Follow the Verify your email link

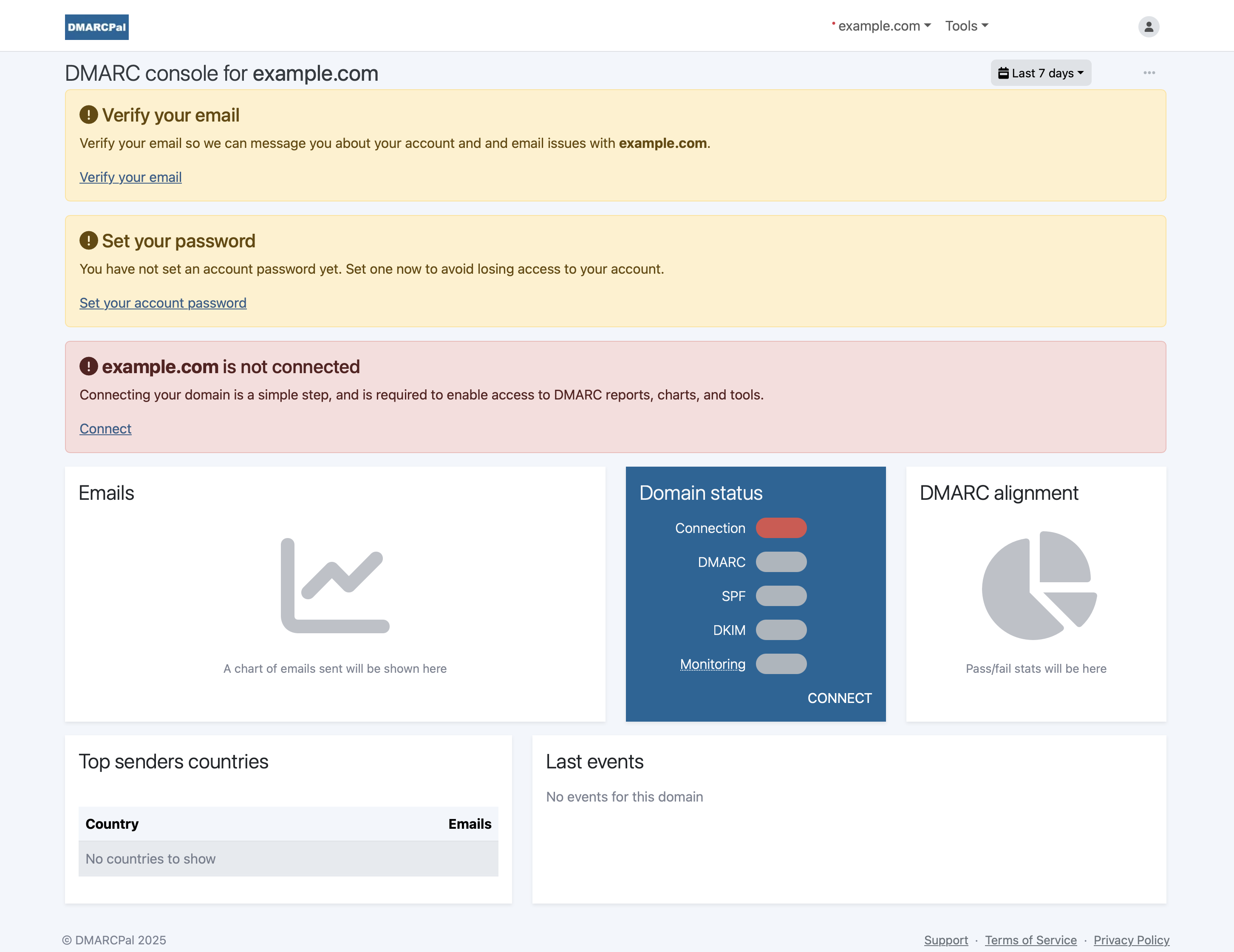point(130,177)
